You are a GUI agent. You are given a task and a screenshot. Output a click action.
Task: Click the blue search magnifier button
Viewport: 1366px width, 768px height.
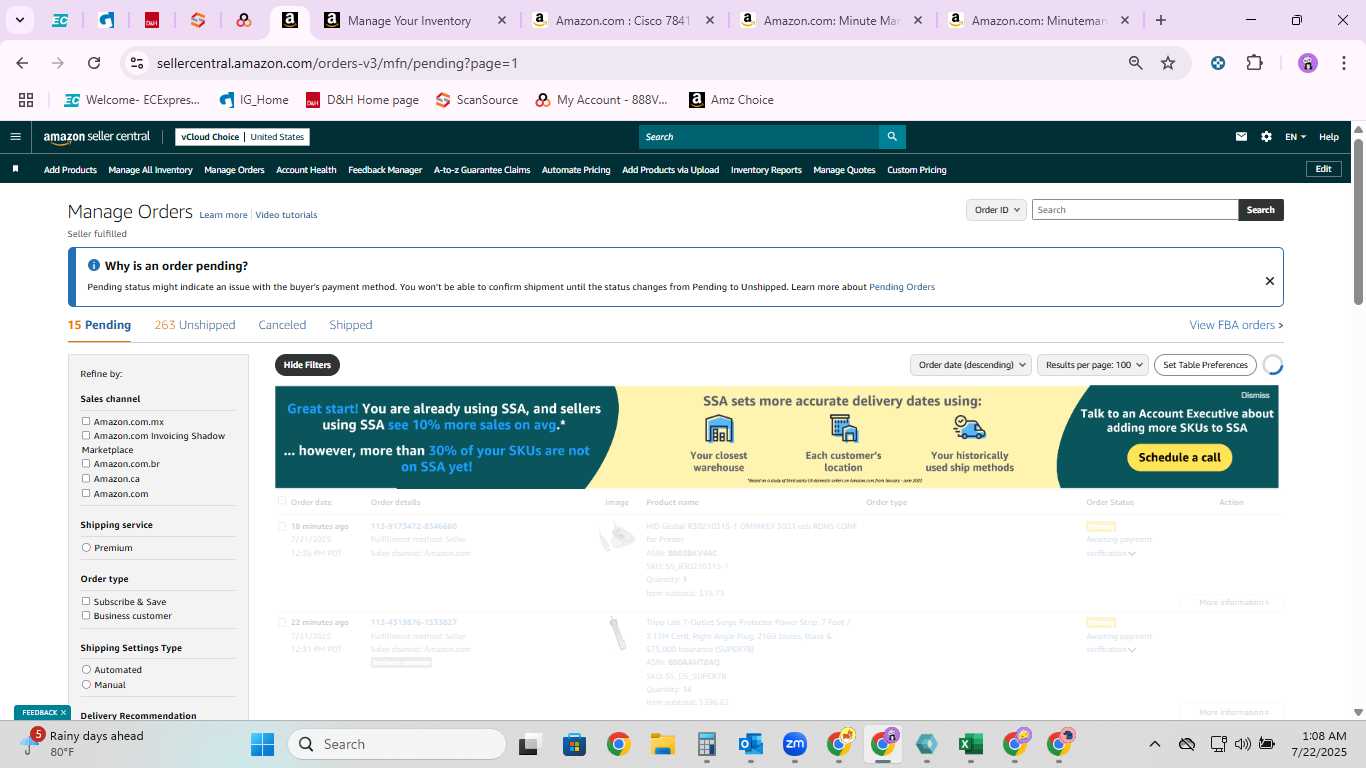pos(892,137)
